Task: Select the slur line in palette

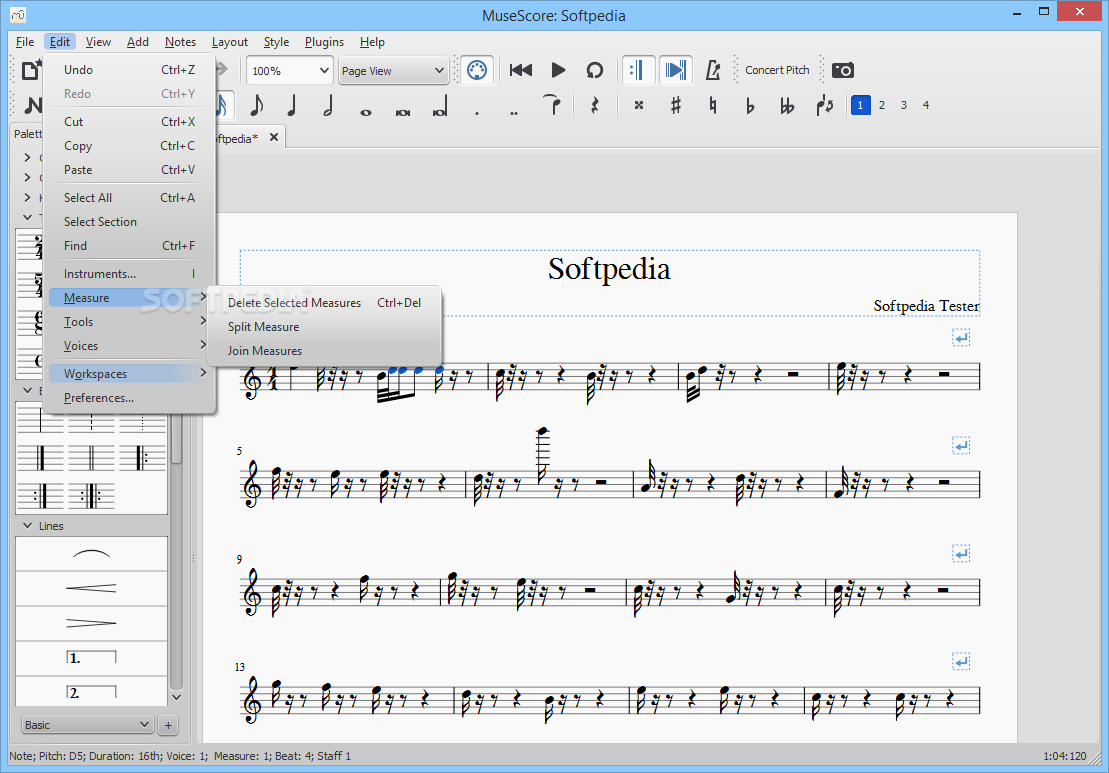Action: coord(91,554)
